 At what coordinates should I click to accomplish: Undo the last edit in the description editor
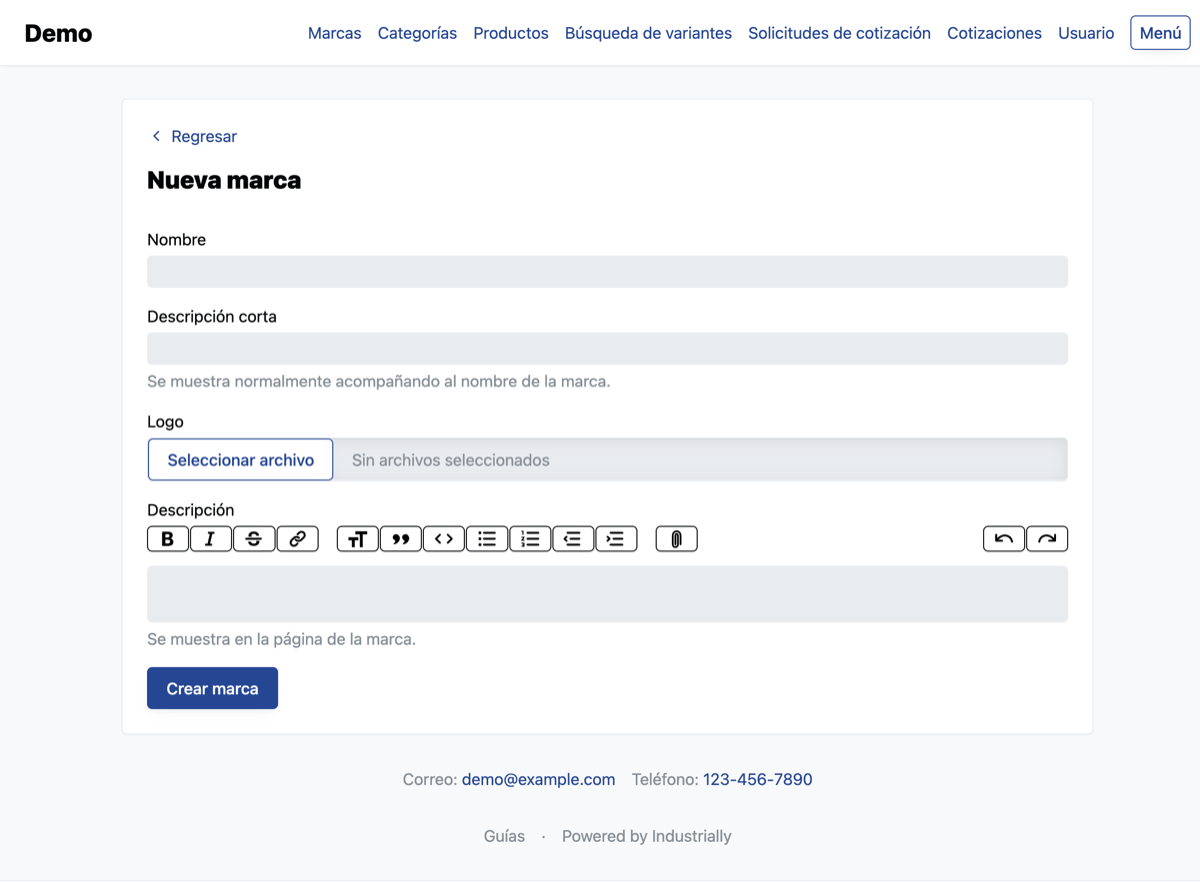[1003, 538]
